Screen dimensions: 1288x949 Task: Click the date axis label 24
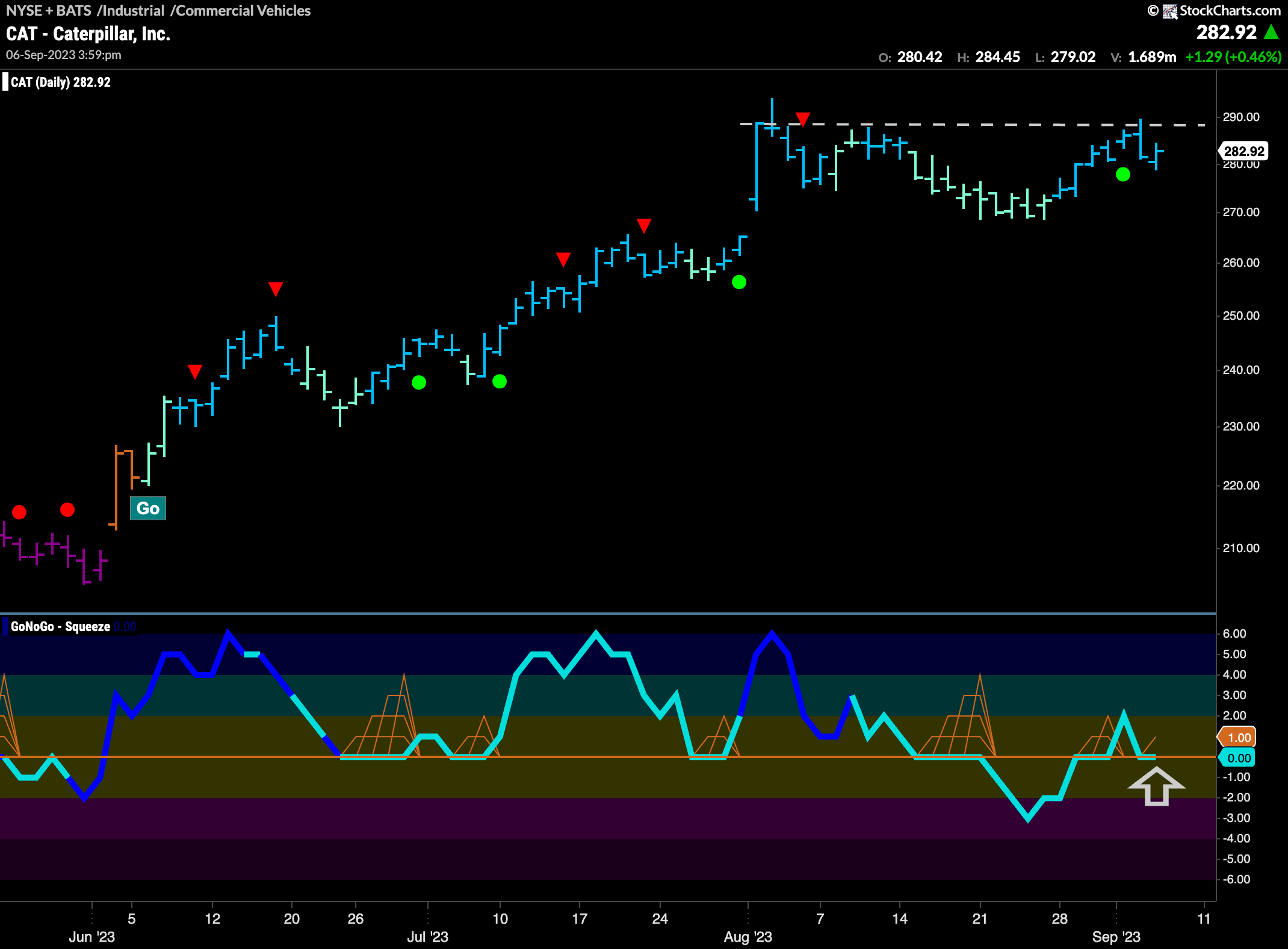(x=660, y=919)
